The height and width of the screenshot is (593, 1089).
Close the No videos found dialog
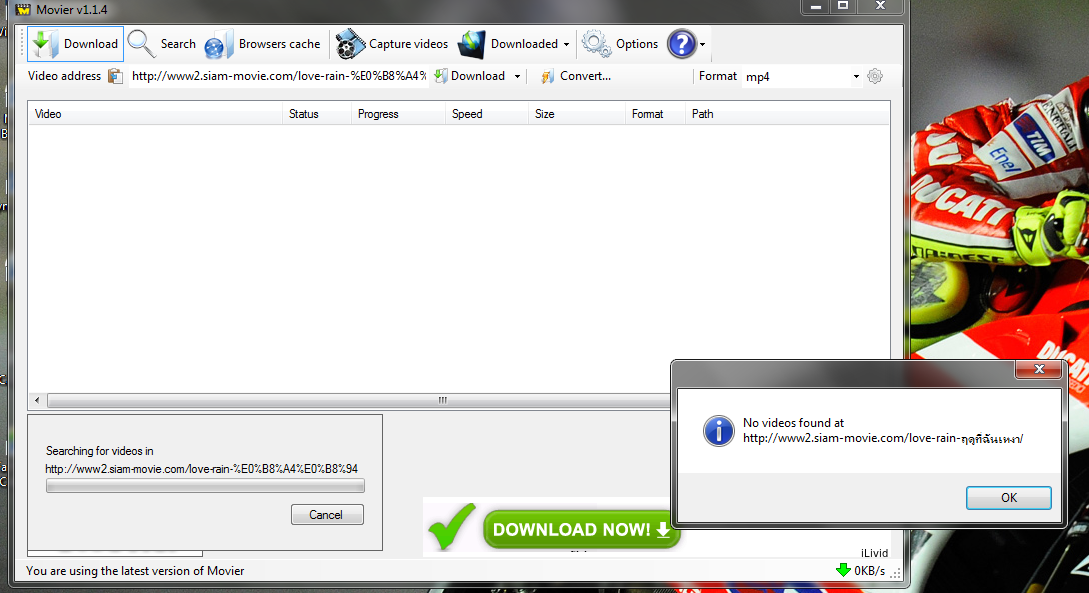point(1039,369)
